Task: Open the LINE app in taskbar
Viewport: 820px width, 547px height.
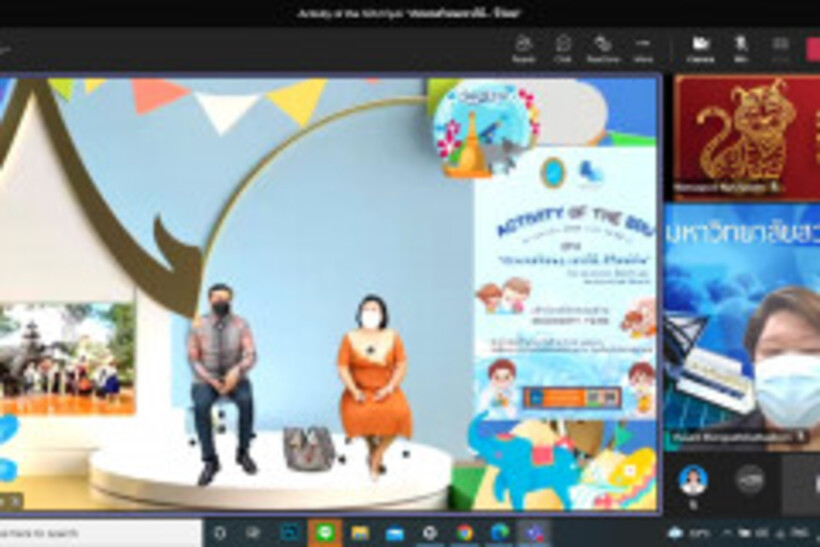Action: pos(324,532)
